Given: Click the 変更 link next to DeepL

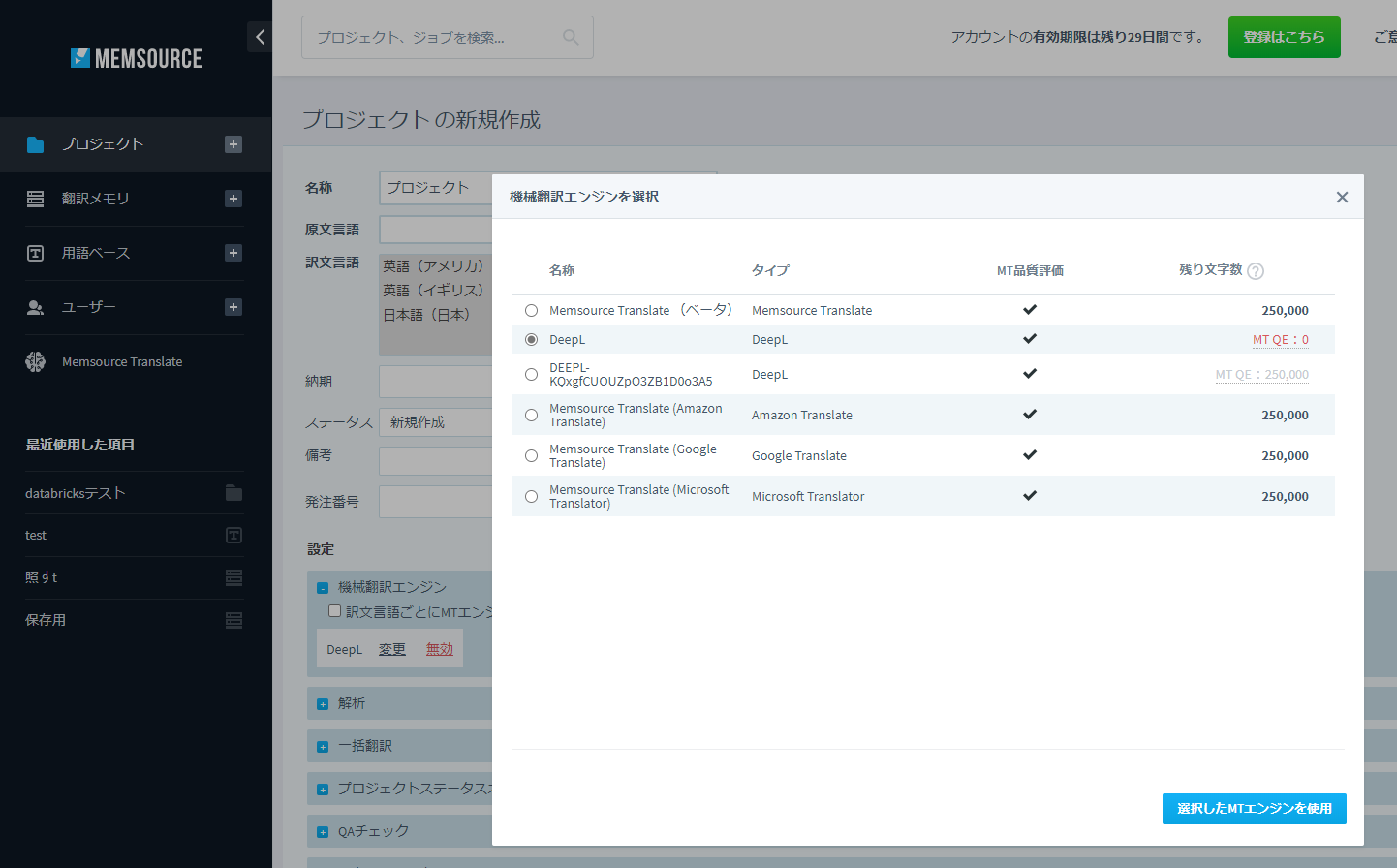Looking at the screenshot, I should (392, 649).
